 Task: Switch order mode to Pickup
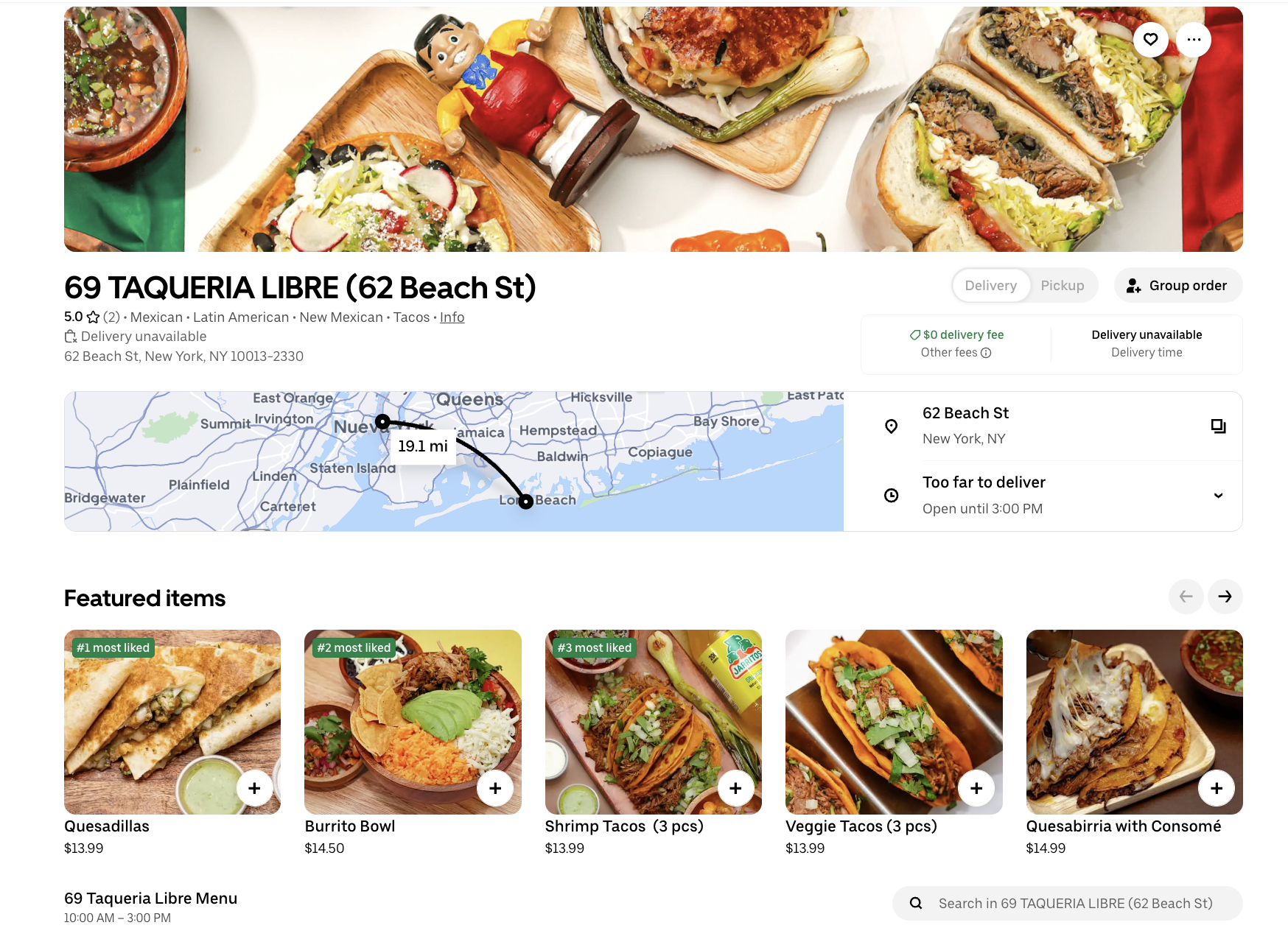[x=1063, y=286]
